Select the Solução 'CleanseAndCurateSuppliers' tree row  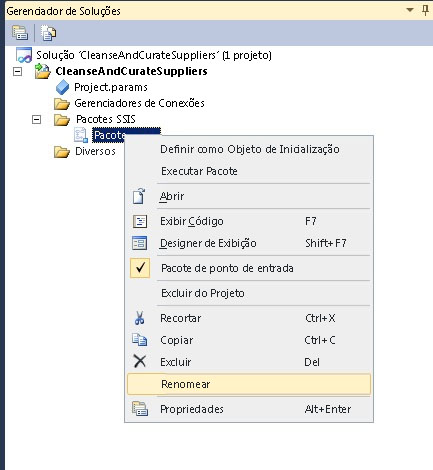pos(154,55)
